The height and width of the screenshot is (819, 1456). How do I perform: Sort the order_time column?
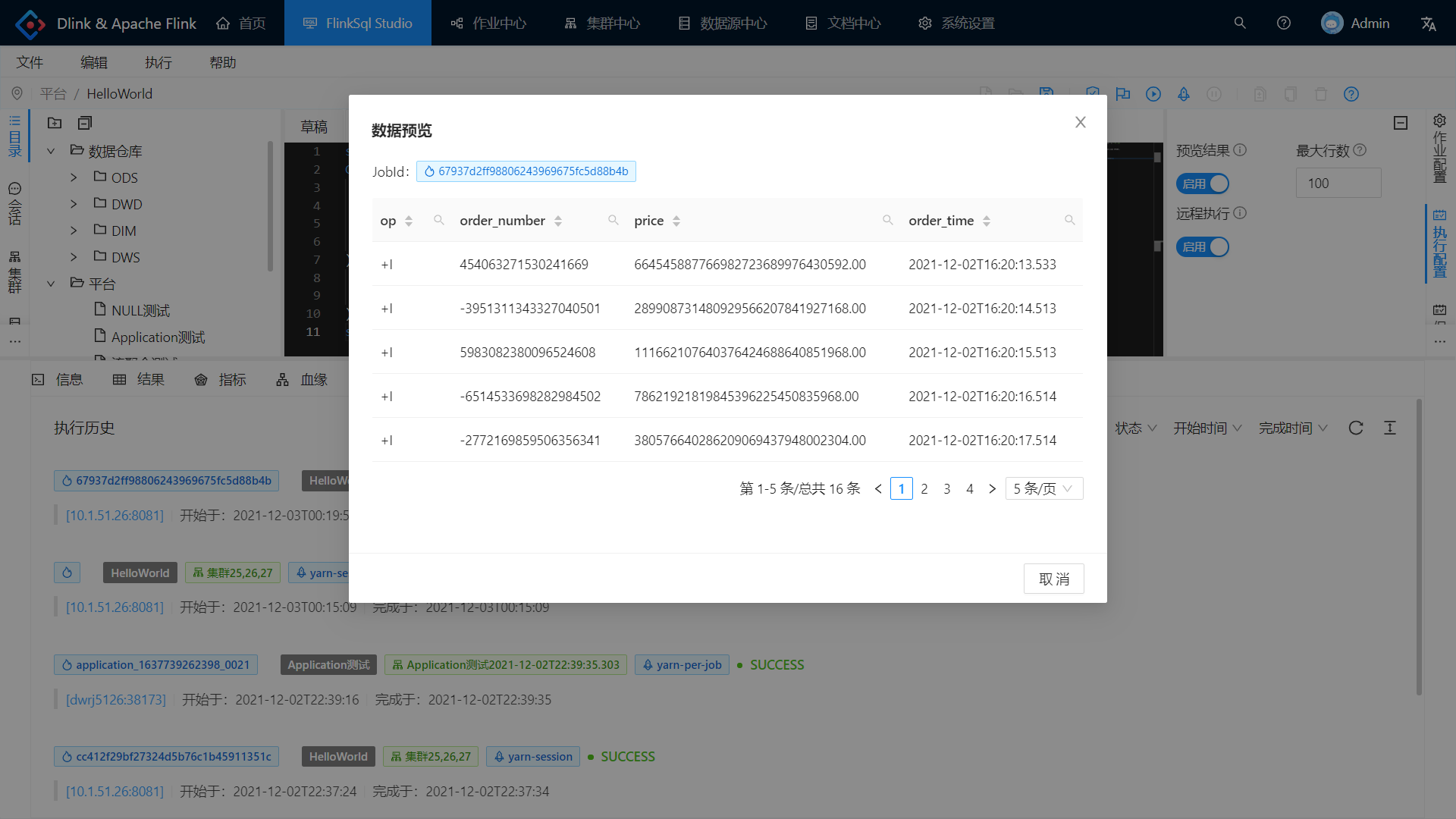pyautogui.click(x=987, y=221)
